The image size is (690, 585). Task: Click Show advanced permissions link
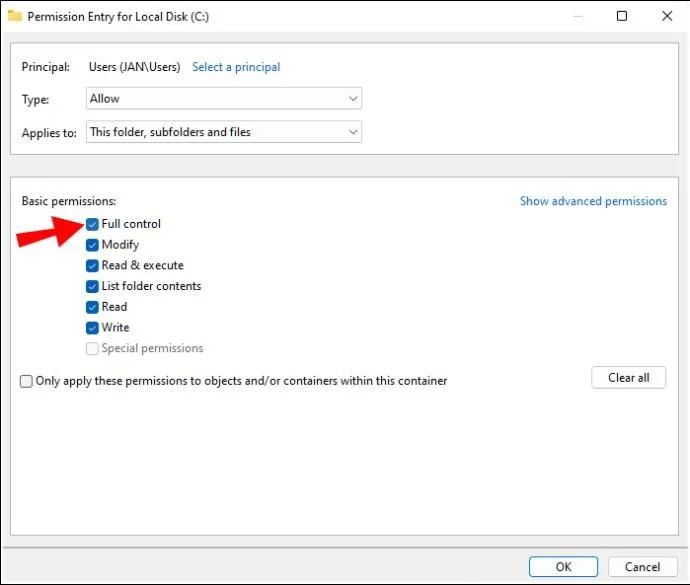point(593,201)
